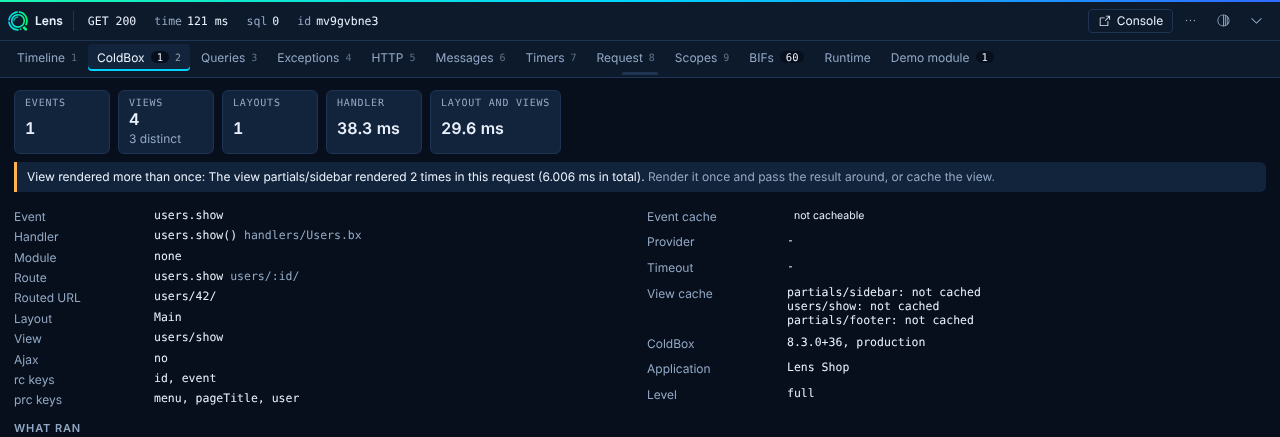1280x437 pixels.
Task: Click the handlers/Users.bx file path
Action: (302, 236)
